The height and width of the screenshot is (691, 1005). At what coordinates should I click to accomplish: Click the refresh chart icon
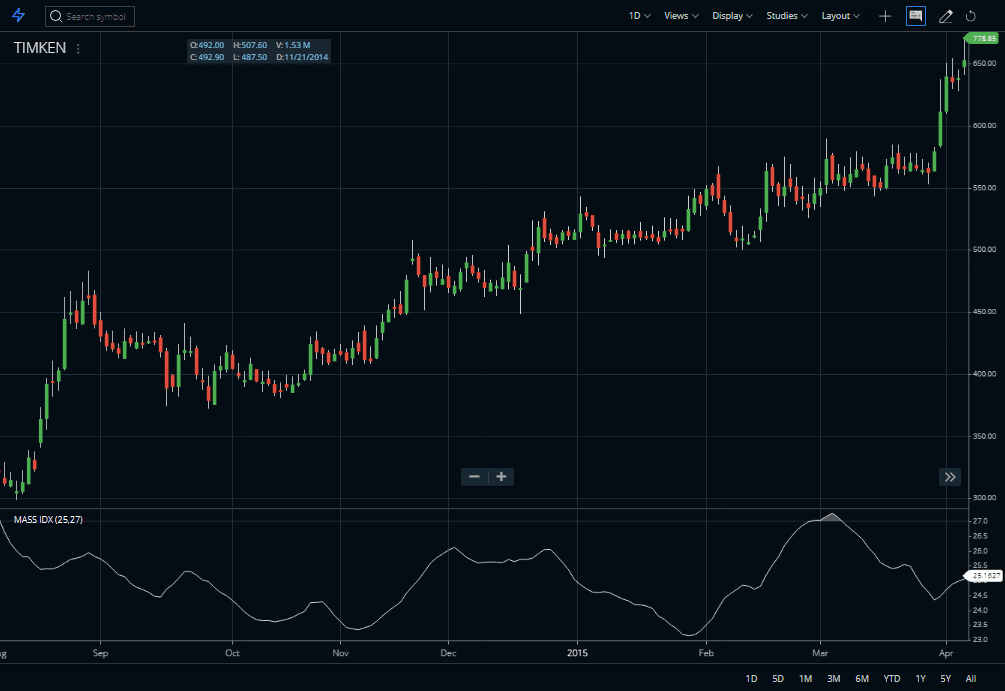(970, 16)
